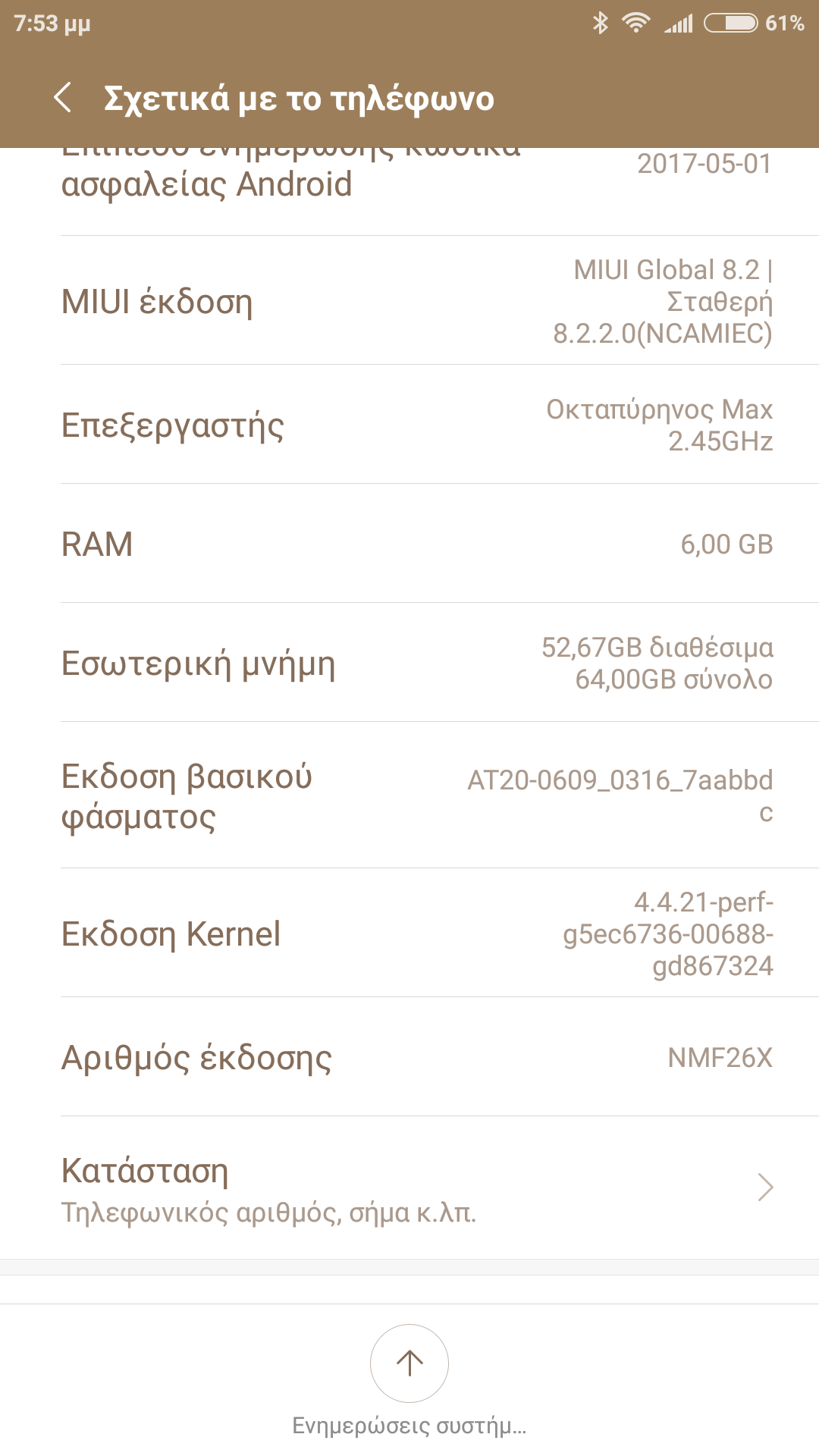Screen dimensions: 819x1456
Task: Tap the 7:53 μμ clock
Action: (x=52, y=24)
